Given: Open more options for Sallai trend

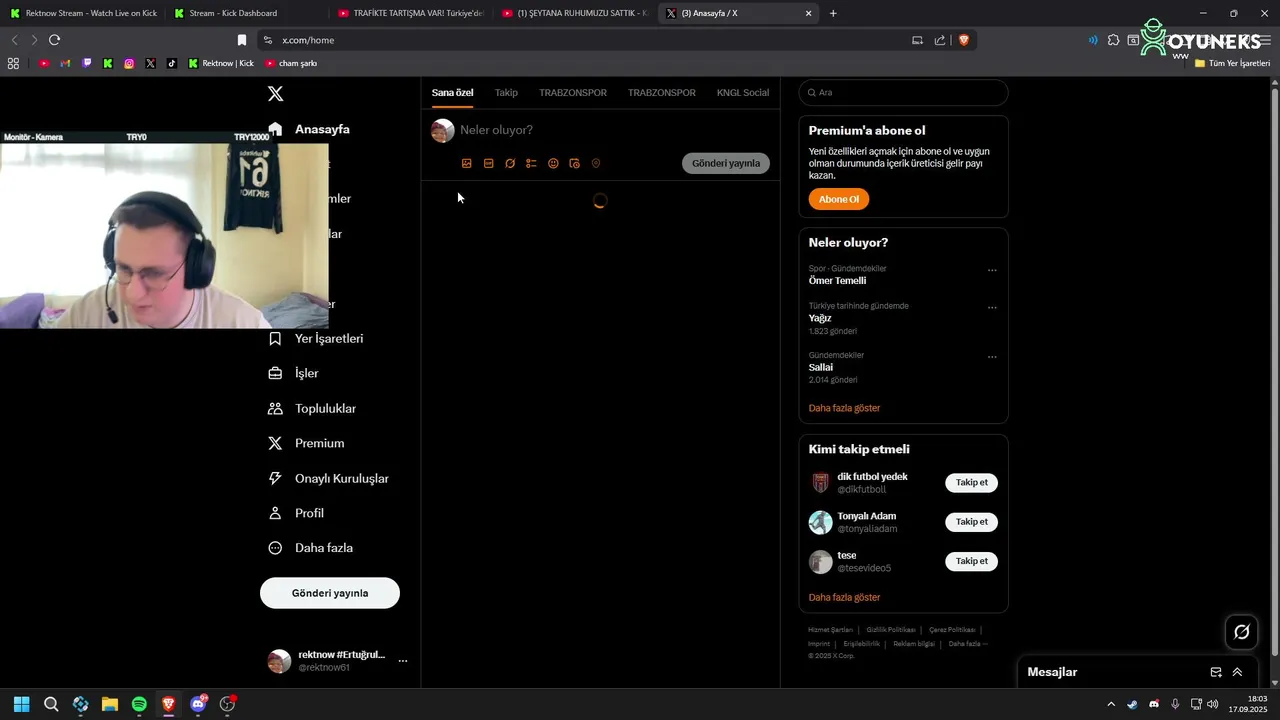Looking at the screenshot, I should [992, 356].
